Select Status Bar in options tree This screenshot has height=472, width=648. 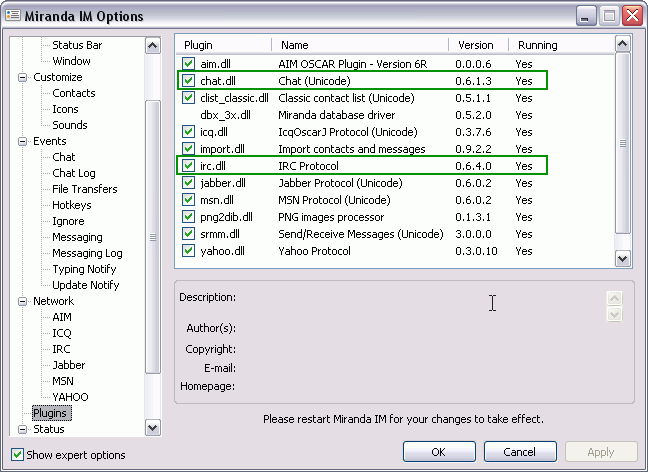77,45
